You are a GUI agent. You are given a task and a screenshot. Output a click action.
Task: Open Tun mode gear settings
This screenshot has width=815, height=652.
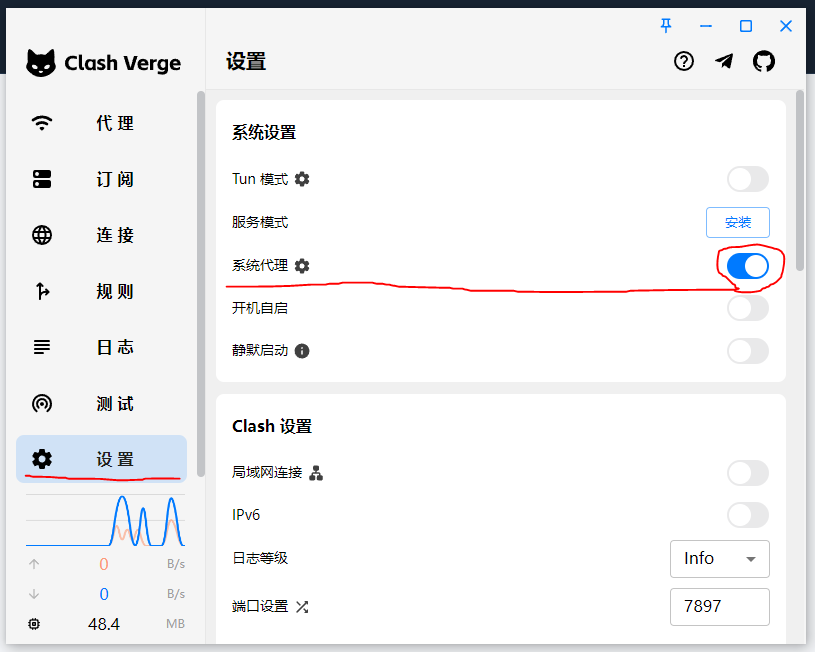[302, 179]
